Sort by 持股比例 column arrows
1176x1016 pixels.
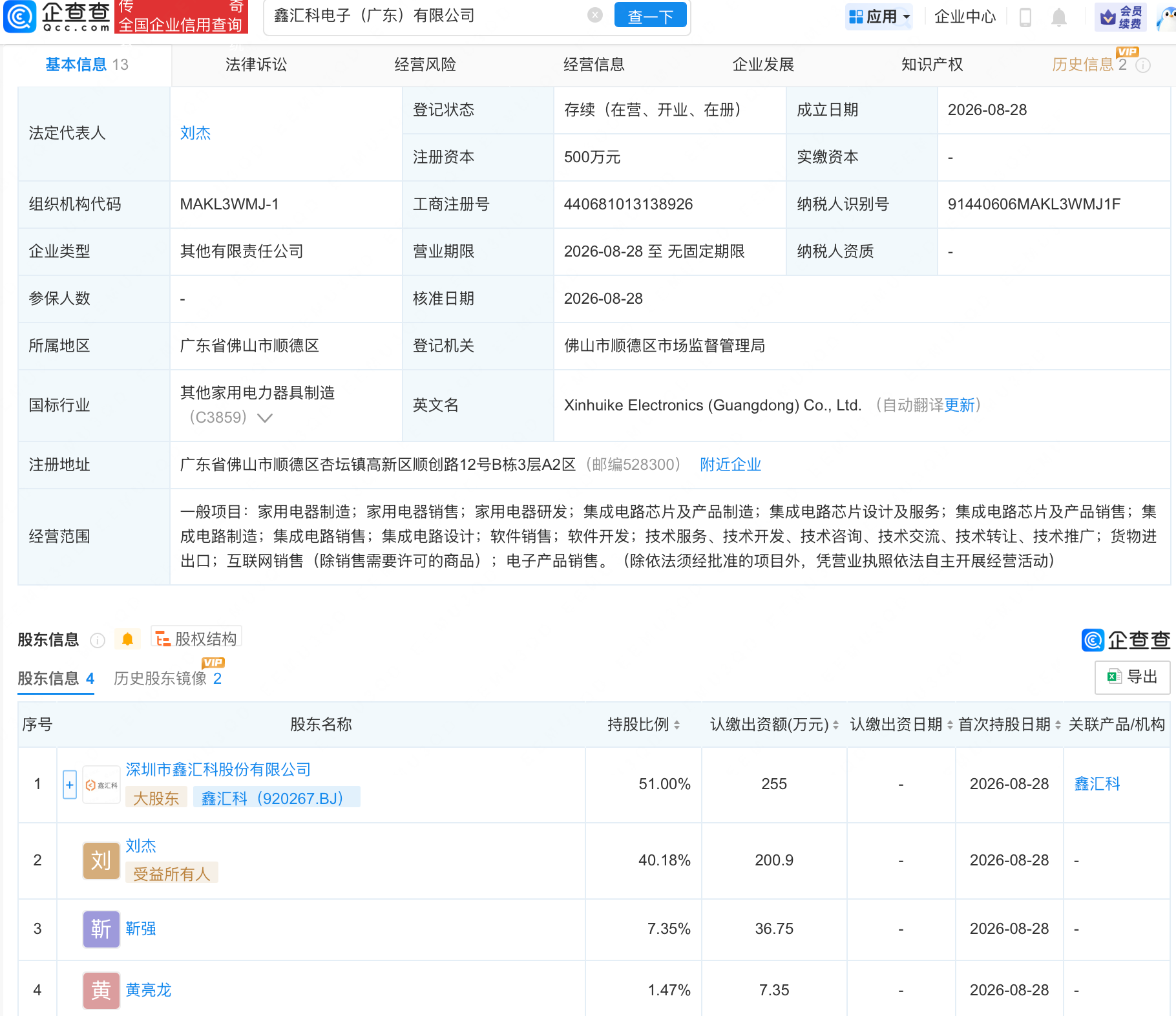coord(677,725)
